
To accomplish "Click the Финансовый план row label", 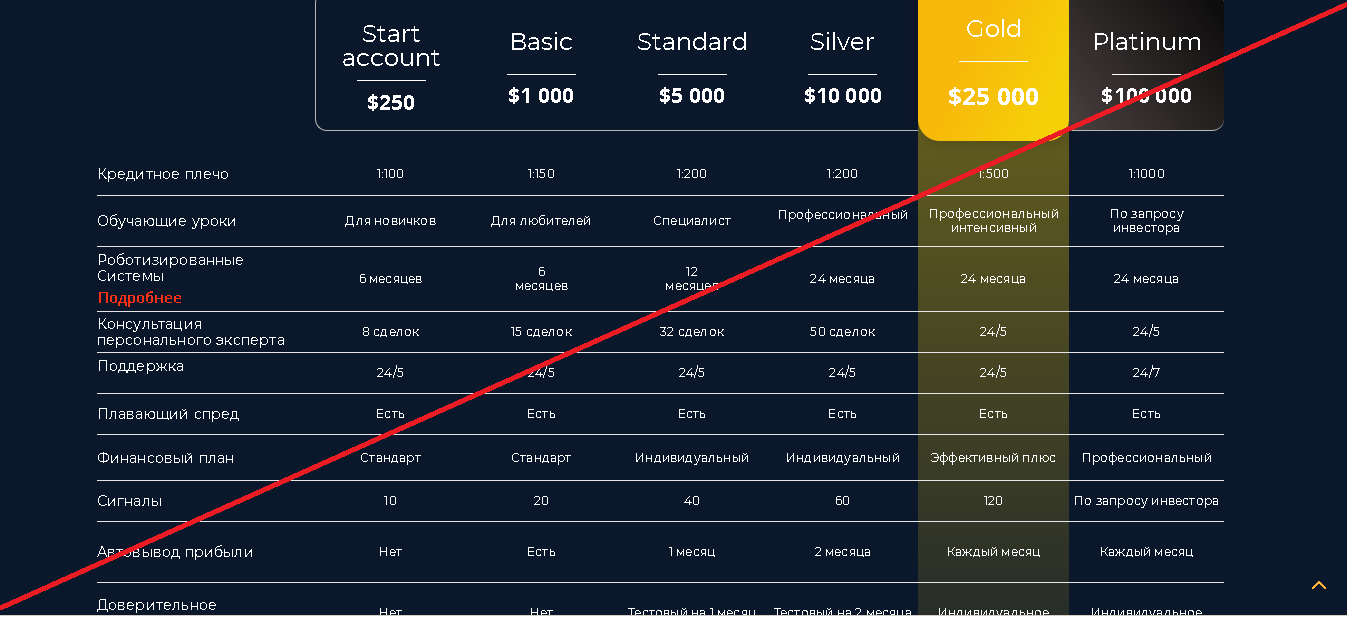I will coord(165,458).
